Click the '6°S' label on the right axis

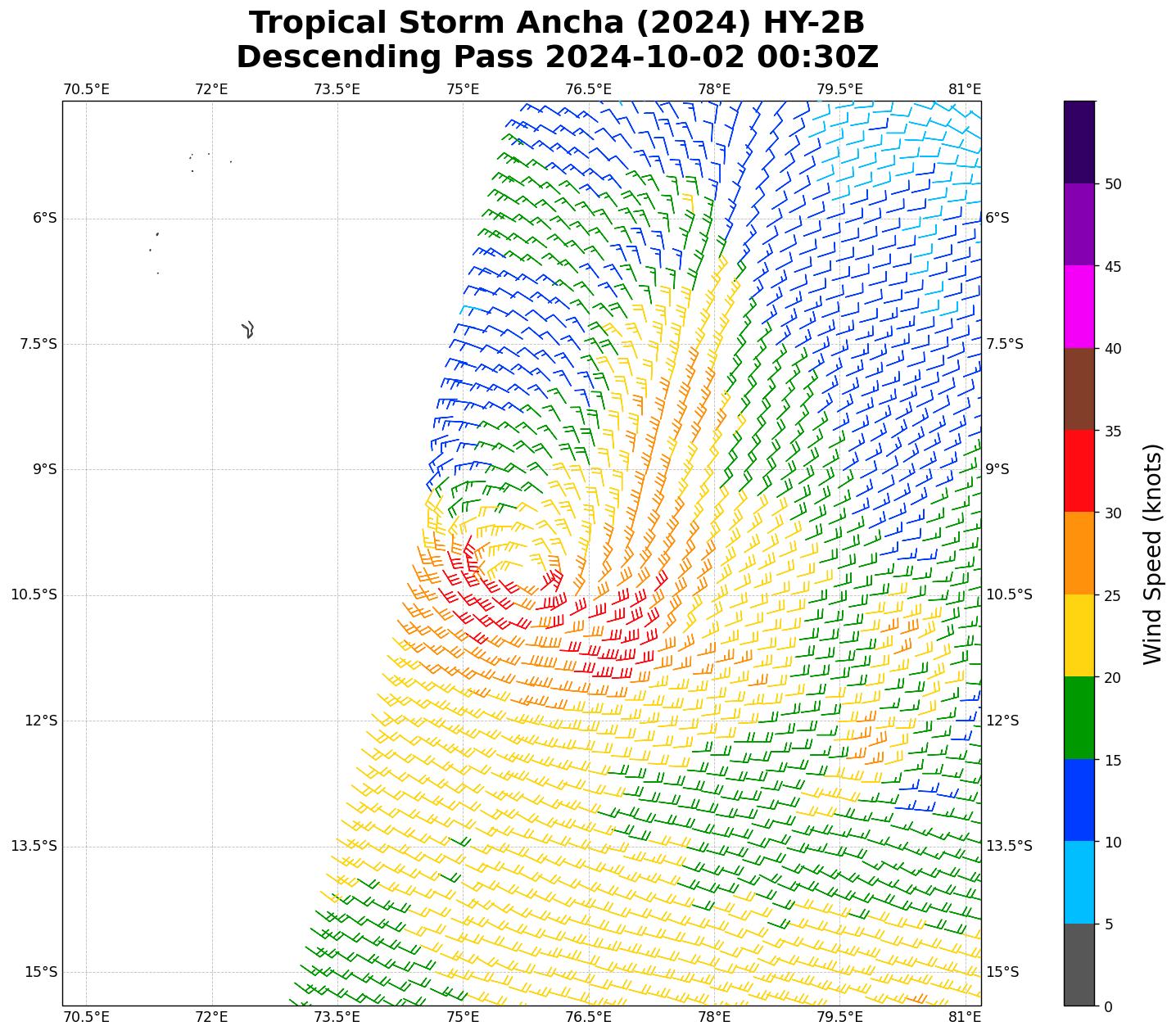tap(997, 218)
